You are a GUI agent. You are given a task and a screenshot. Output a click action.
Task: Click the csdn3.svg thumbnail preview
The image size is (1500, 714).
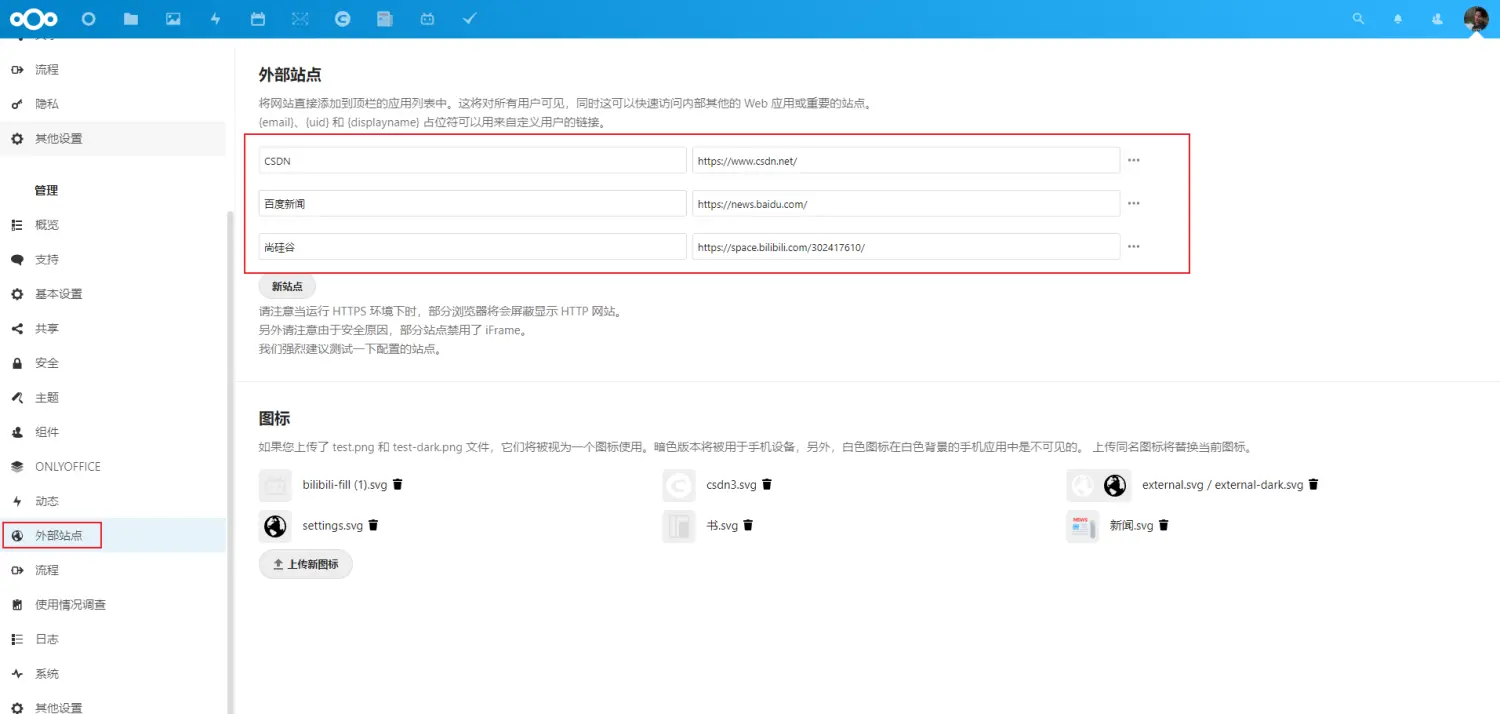coord(679,485)
